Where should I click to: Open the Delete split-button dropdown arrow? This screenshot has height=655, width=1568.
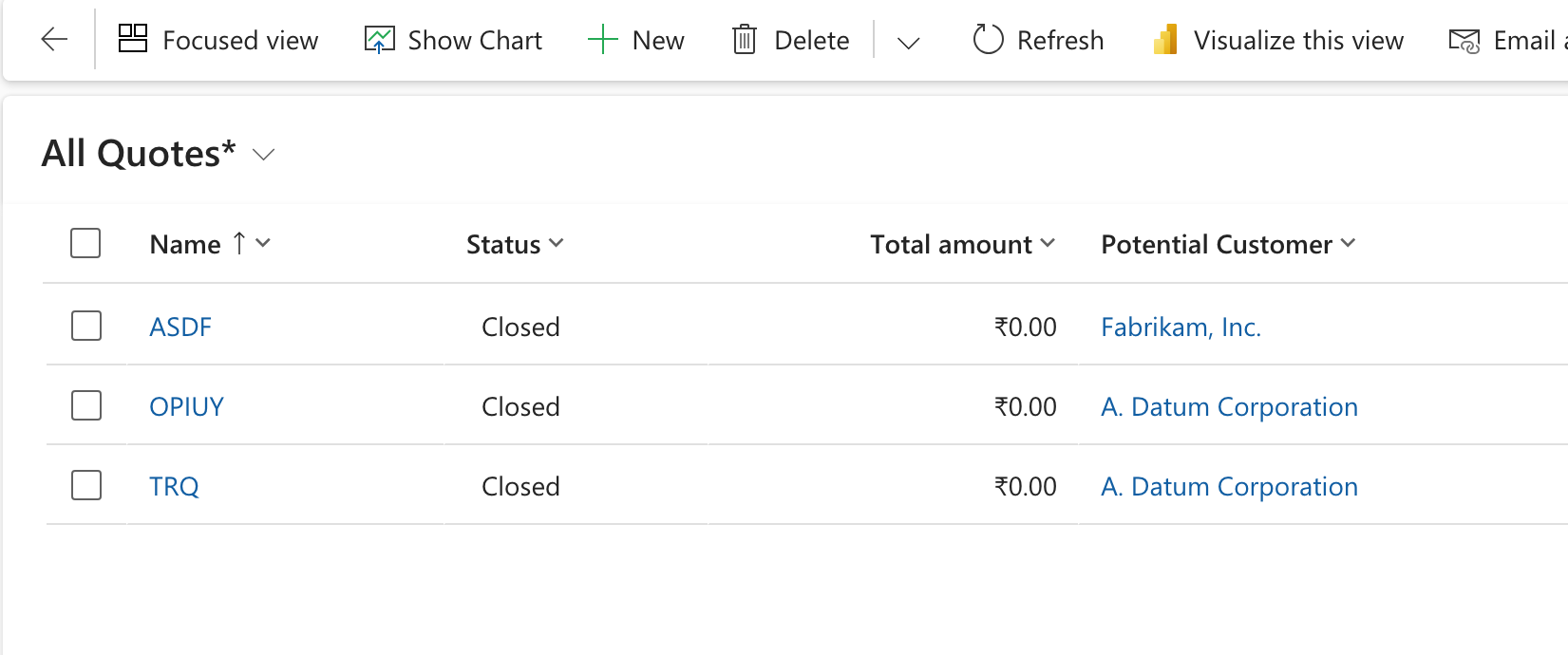909,42
